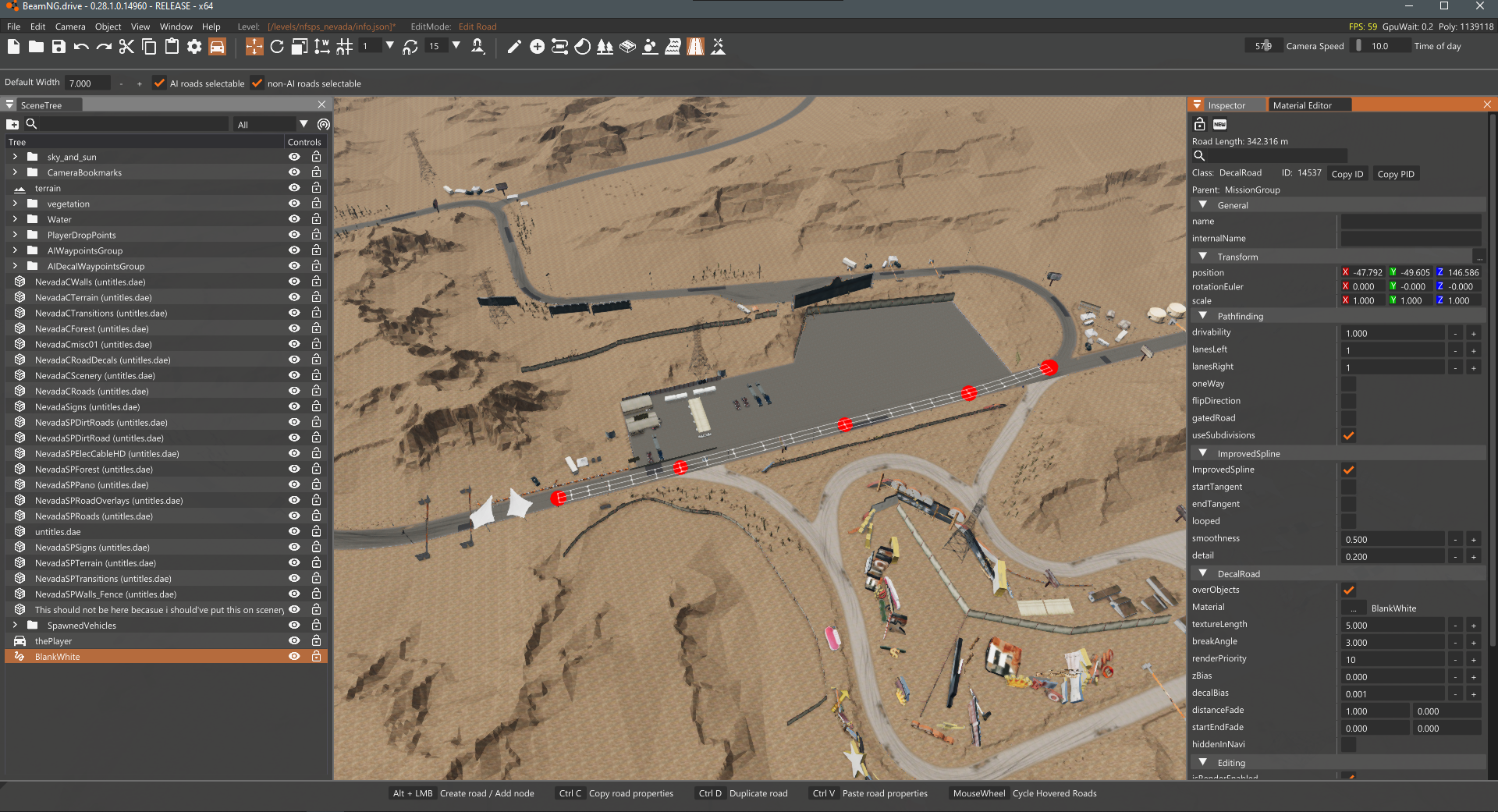Select the create object plus-circle tool
Screen dimensions: 1498x812
(x=537, y=47)
